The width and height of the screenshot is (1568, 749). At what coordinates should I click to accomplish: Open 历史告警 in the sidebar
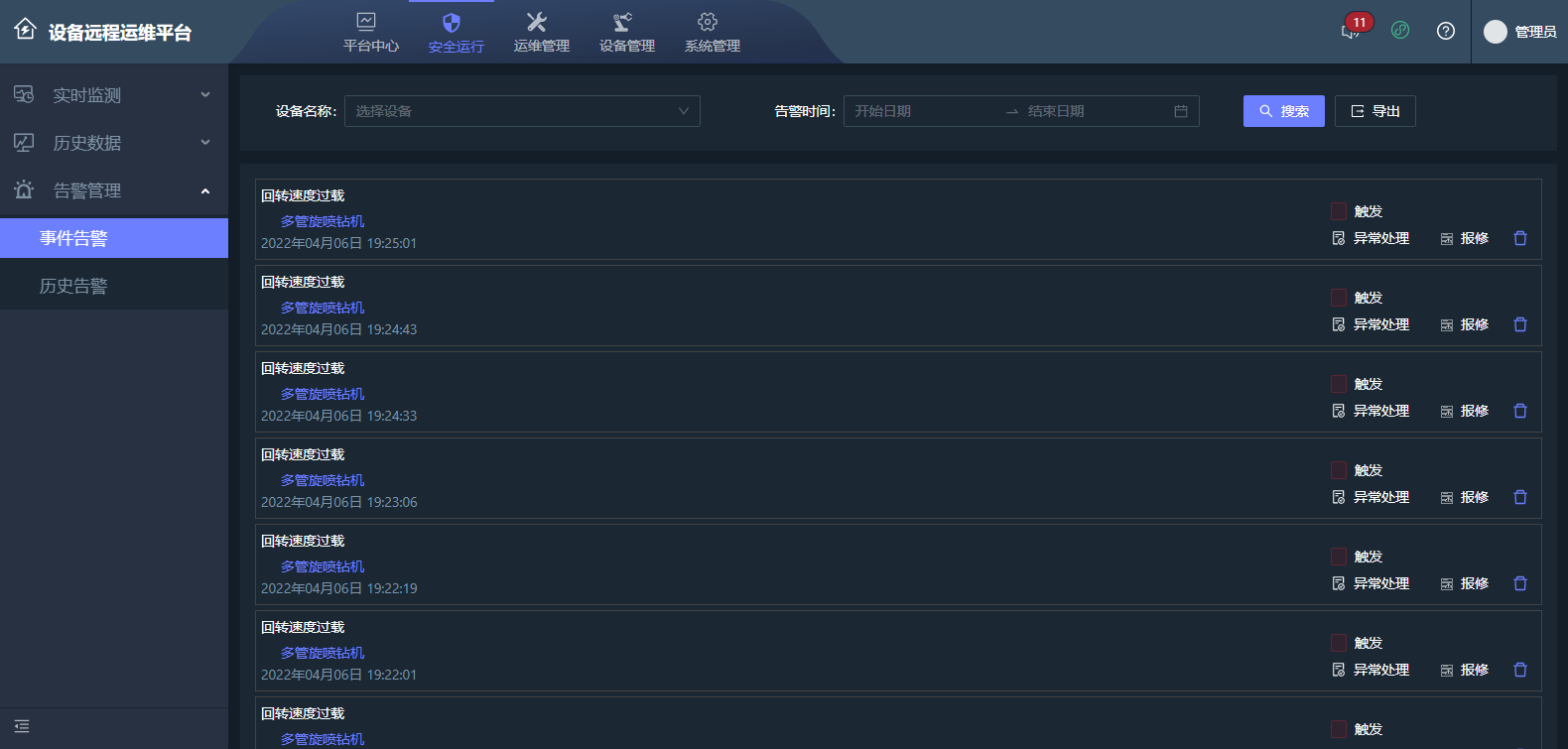[x=73, y=286]
